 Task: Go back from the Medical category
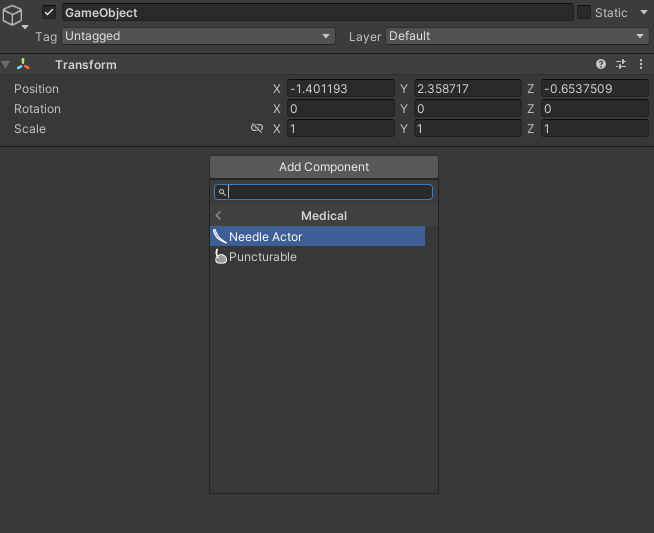pyautogui.click(x=218, y=216)
